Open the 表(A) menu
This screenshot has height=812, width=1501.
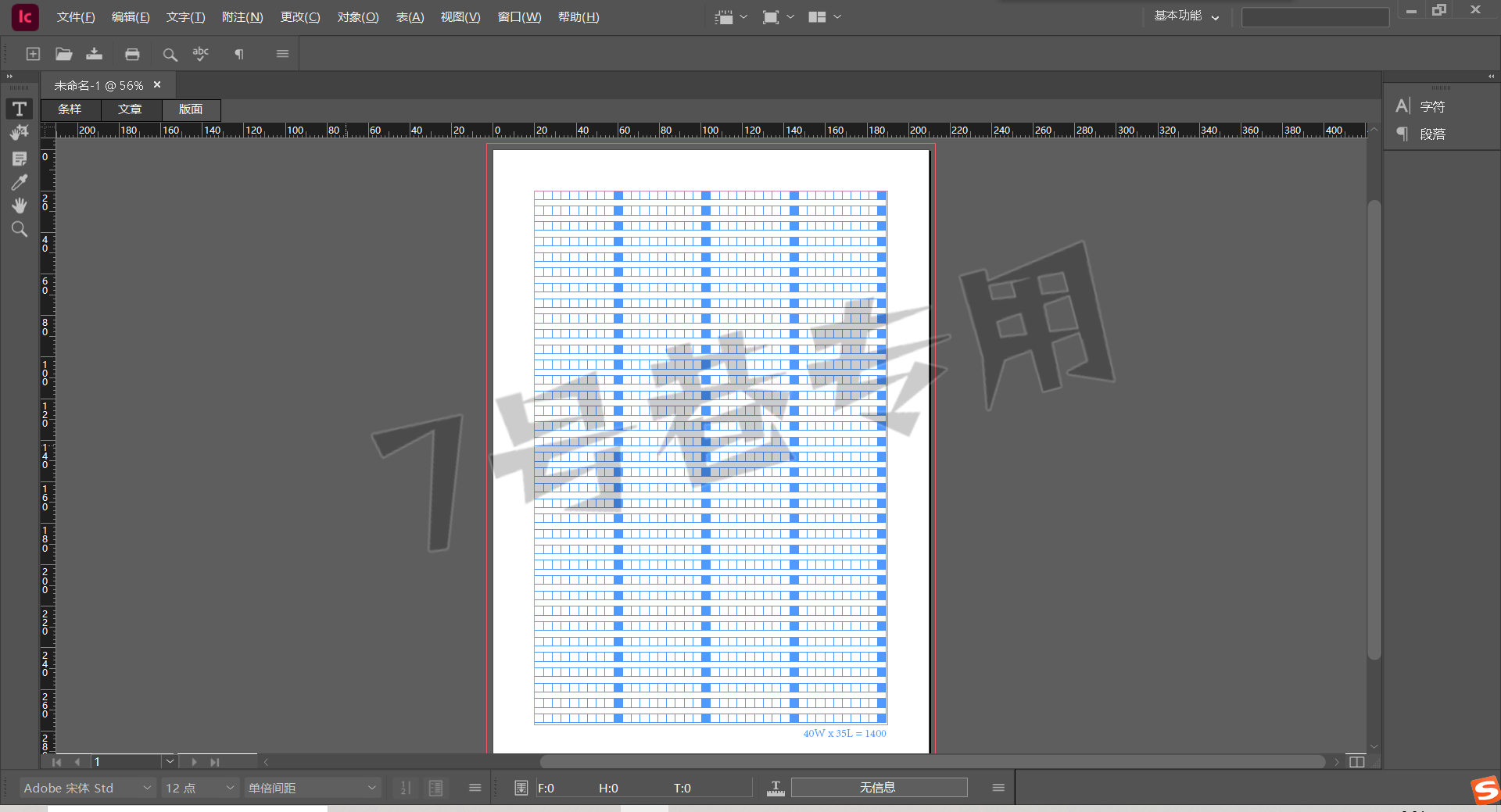pos(410,17)
